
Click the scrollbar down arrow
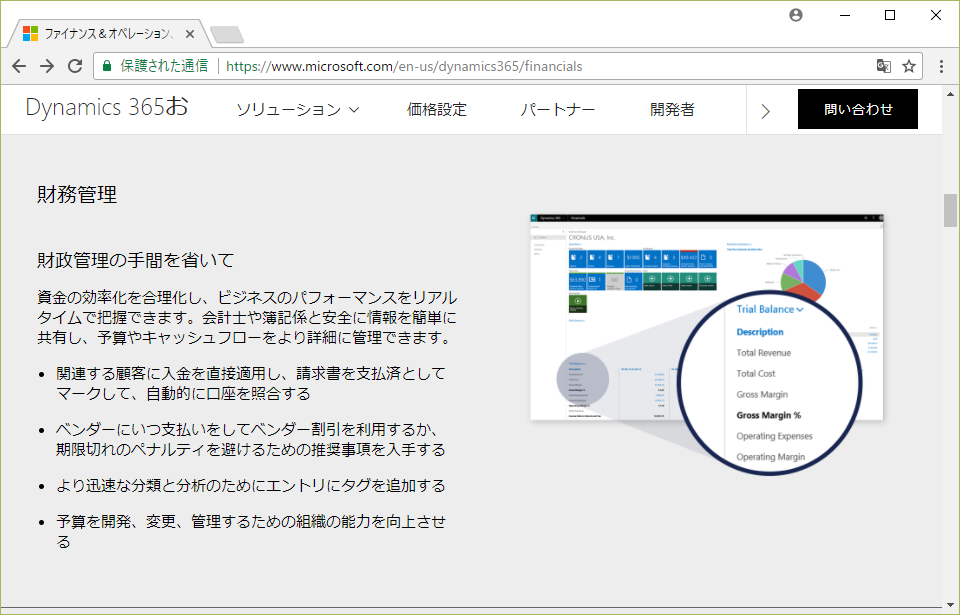[x=950, y=605]
